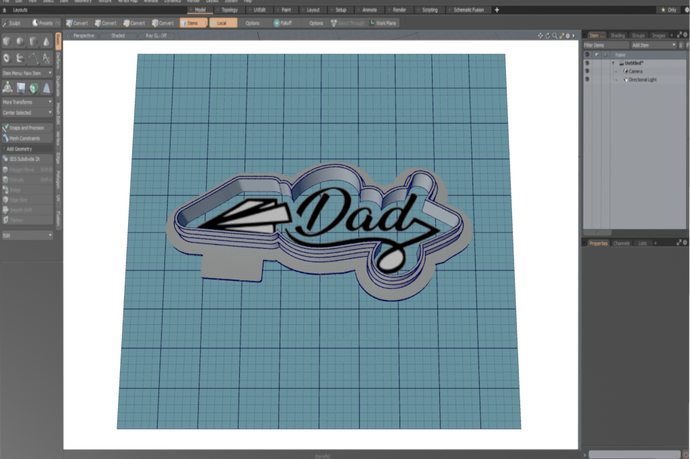This screenshot has height=459, width=690.
Task: Expand the More Transforms dropdown
Action: tap(27, 102)
